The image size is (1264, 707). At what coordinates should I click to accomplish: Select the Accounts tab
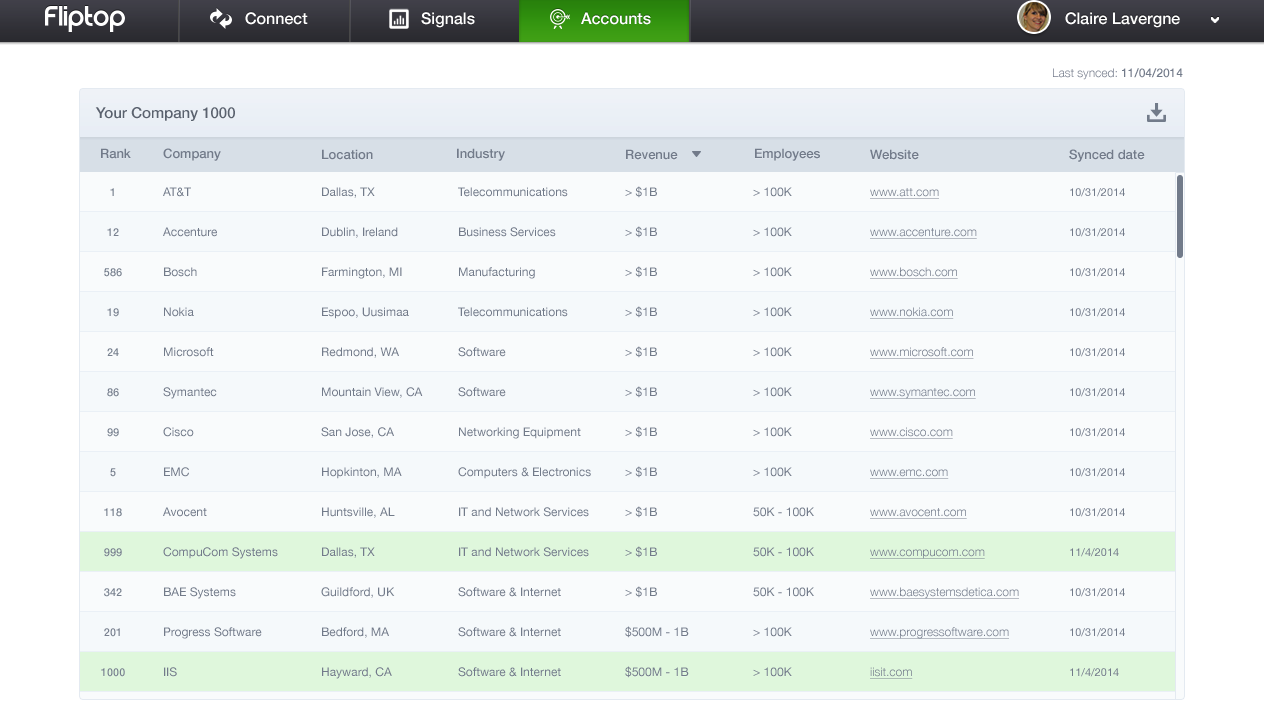(x=604, y=20)
